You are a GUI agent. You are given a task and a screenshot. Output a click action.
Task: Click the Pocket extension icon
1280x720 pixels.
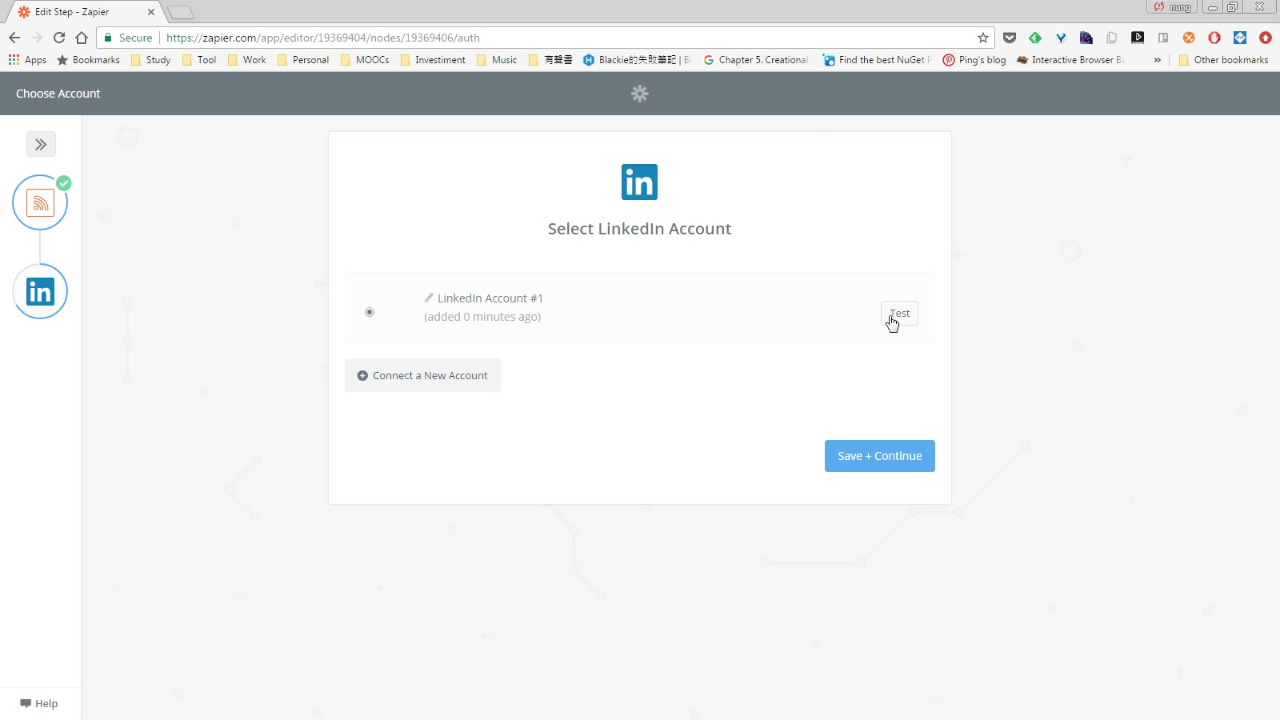pos(1010,38)
